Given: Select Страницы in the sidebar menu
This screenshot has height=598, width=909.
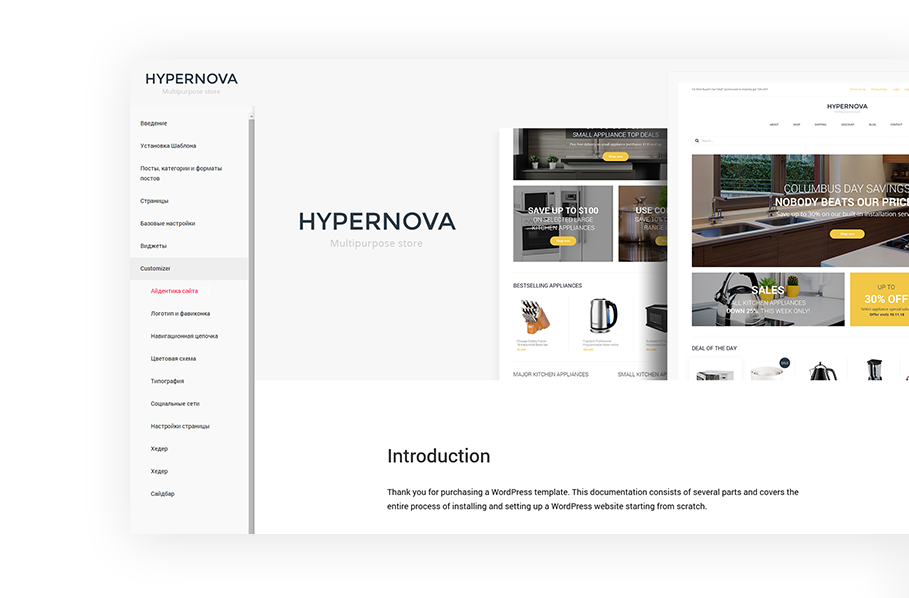Looking at the screenshot, I should pyautogui.click(x=154, y=201).
